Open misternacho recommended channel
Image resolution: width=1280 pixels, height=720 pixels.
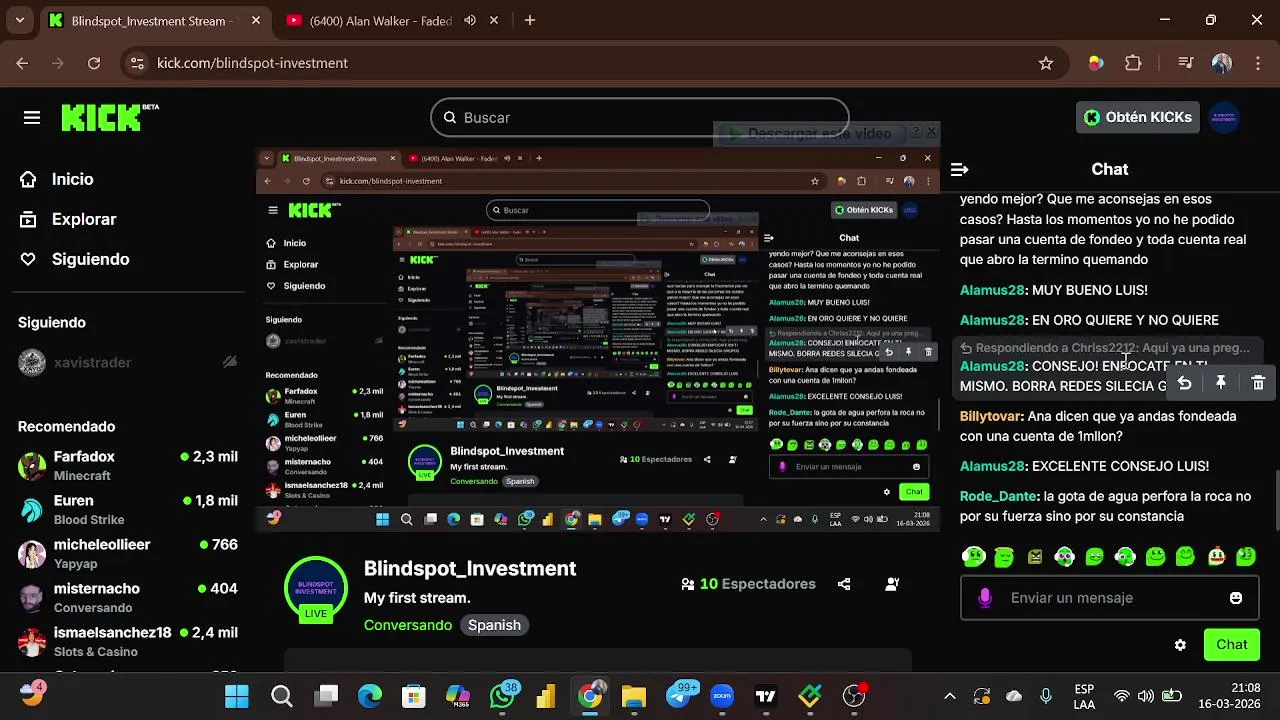pos(130,598)
